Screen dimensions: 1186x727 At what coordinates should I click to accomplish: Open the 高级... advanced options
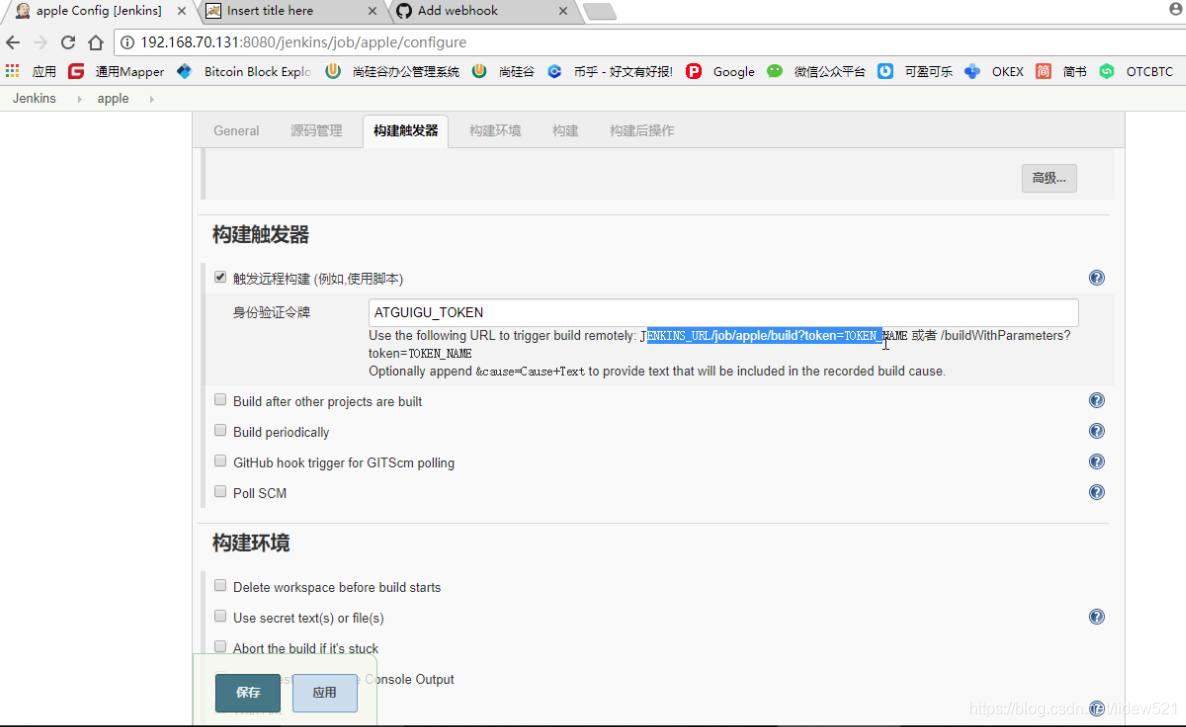1048,179
